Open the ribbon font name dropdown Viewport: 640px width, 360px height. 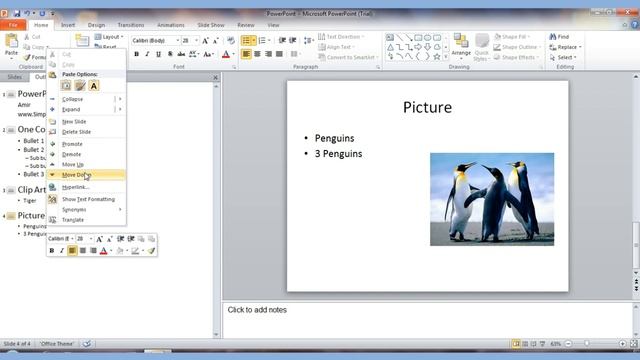tap(178, 40)
